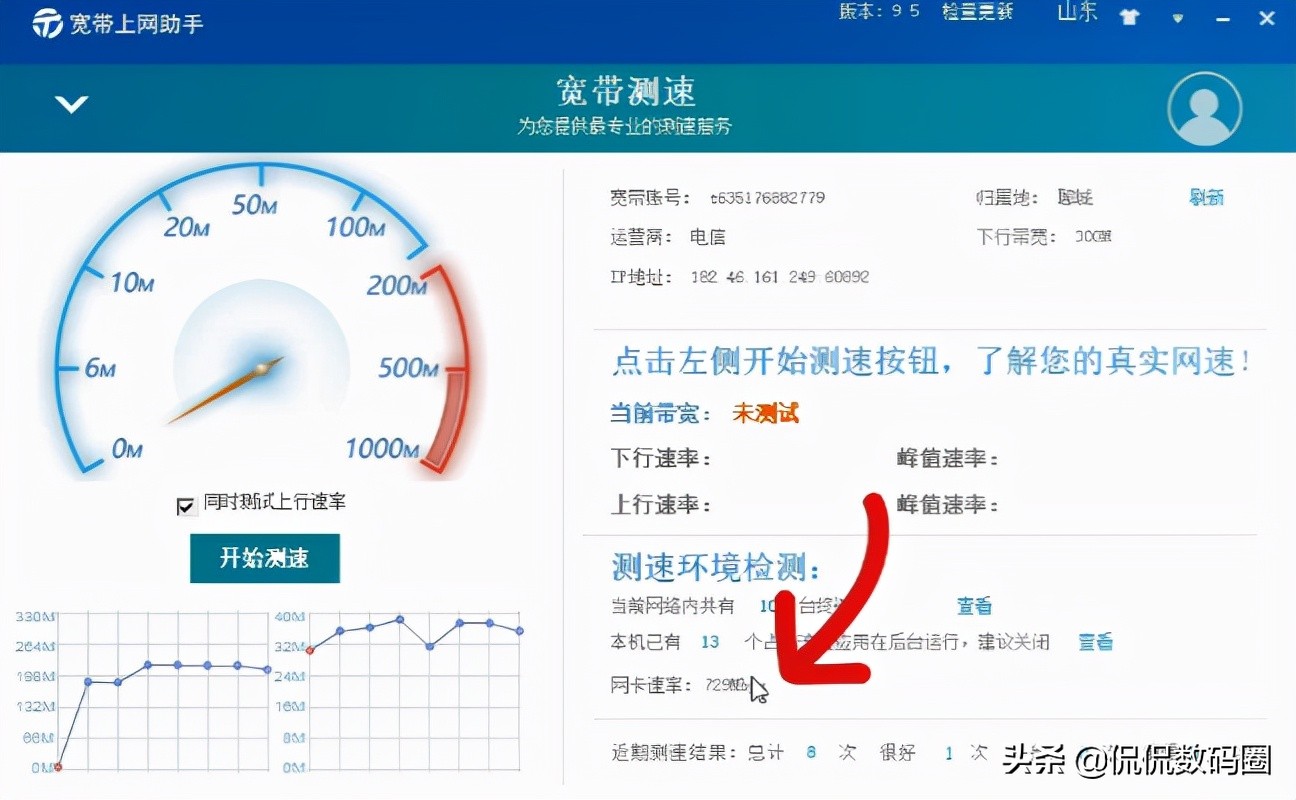This screenshot has width=1296, height=800.
Task: Click 刷新 to refresh account info
Action: (1205, 197)
